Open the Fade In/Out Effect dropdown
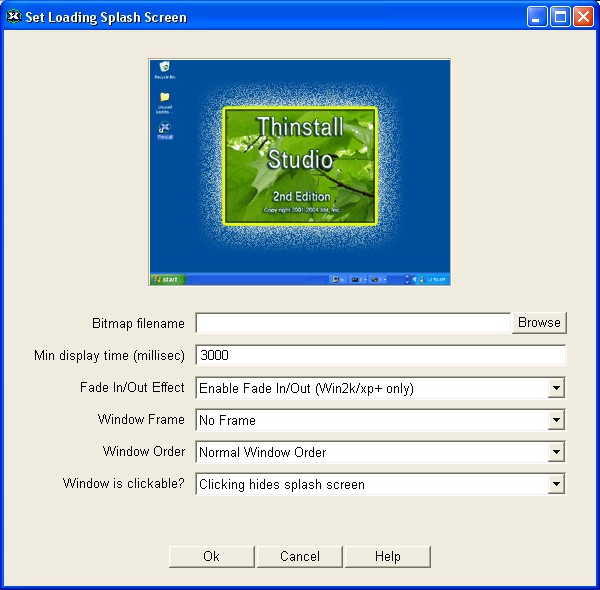The height and width of the screenshot is (590, 600). coord(380,388)
